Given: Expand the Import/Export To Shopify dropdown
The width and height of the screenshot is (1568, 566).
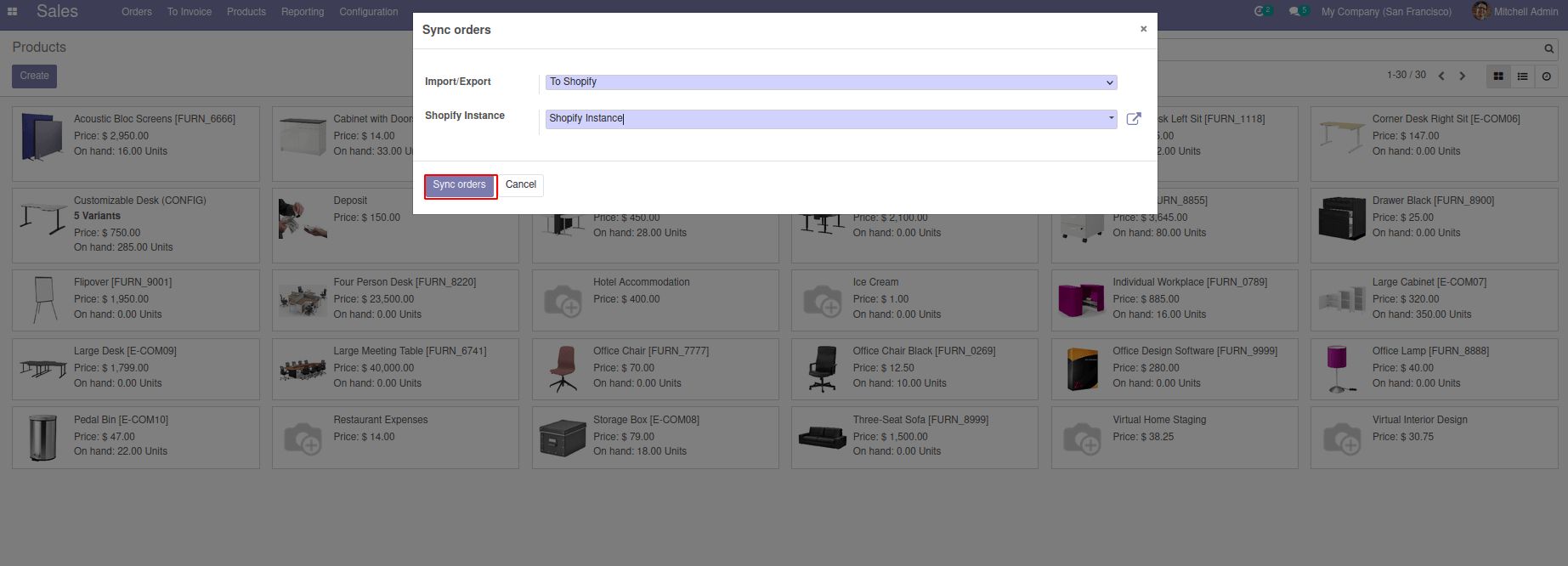Looking at the screenshot, I should coord(831,82).
